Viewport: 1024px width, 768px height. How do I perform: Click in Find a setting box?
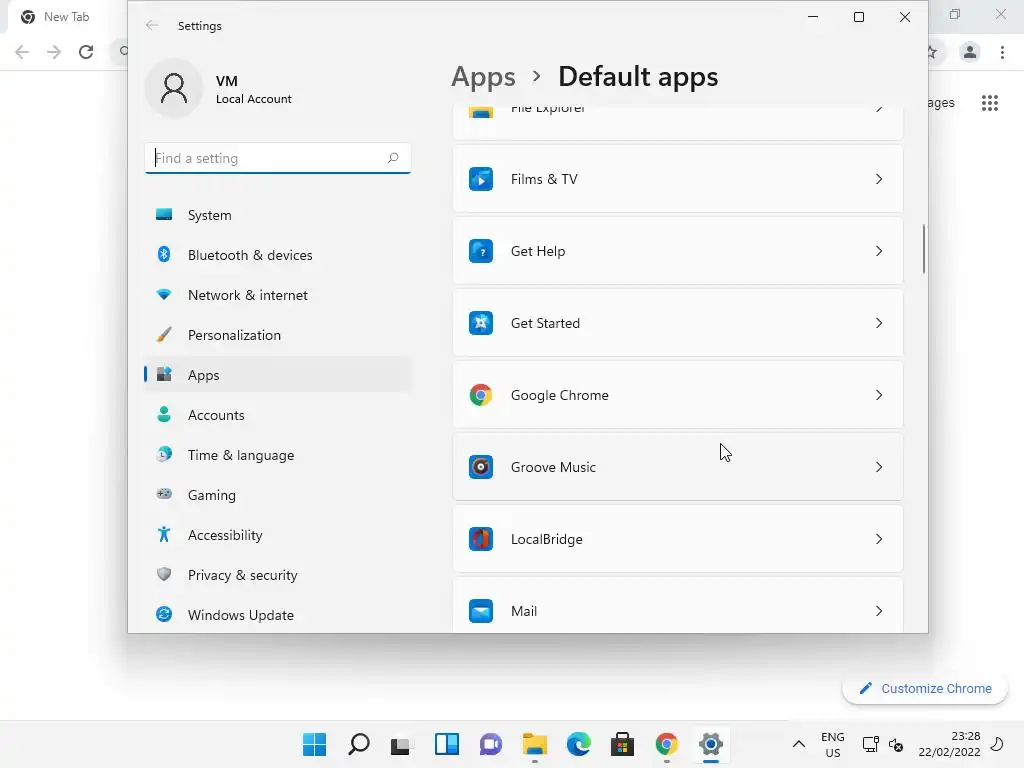click(x=278, y=158)
